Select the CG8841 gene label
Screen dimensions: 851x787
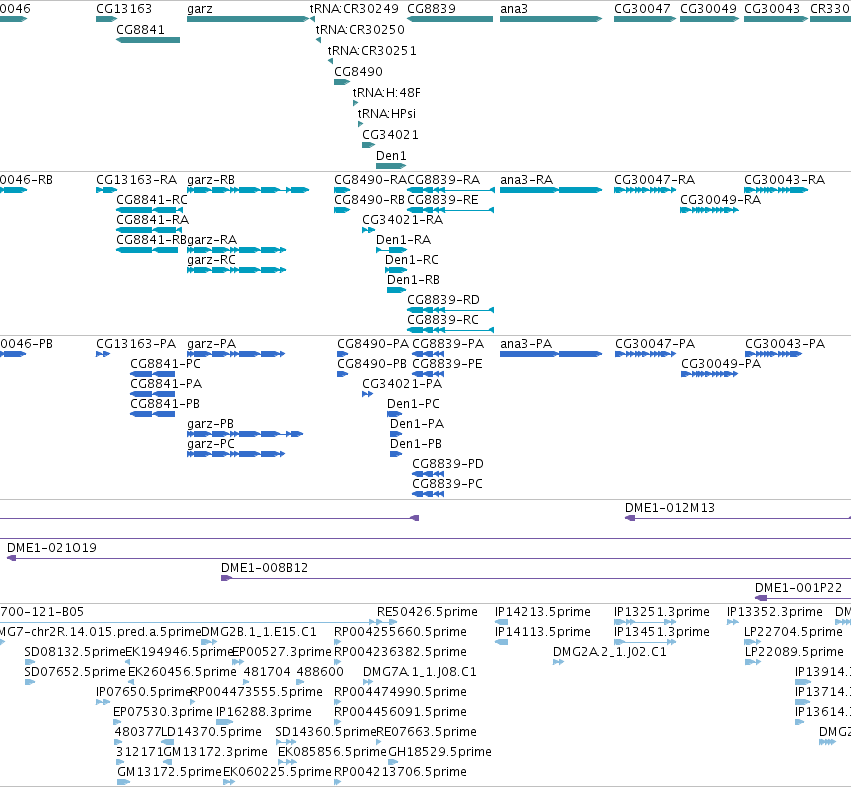(x=140, y=29)
